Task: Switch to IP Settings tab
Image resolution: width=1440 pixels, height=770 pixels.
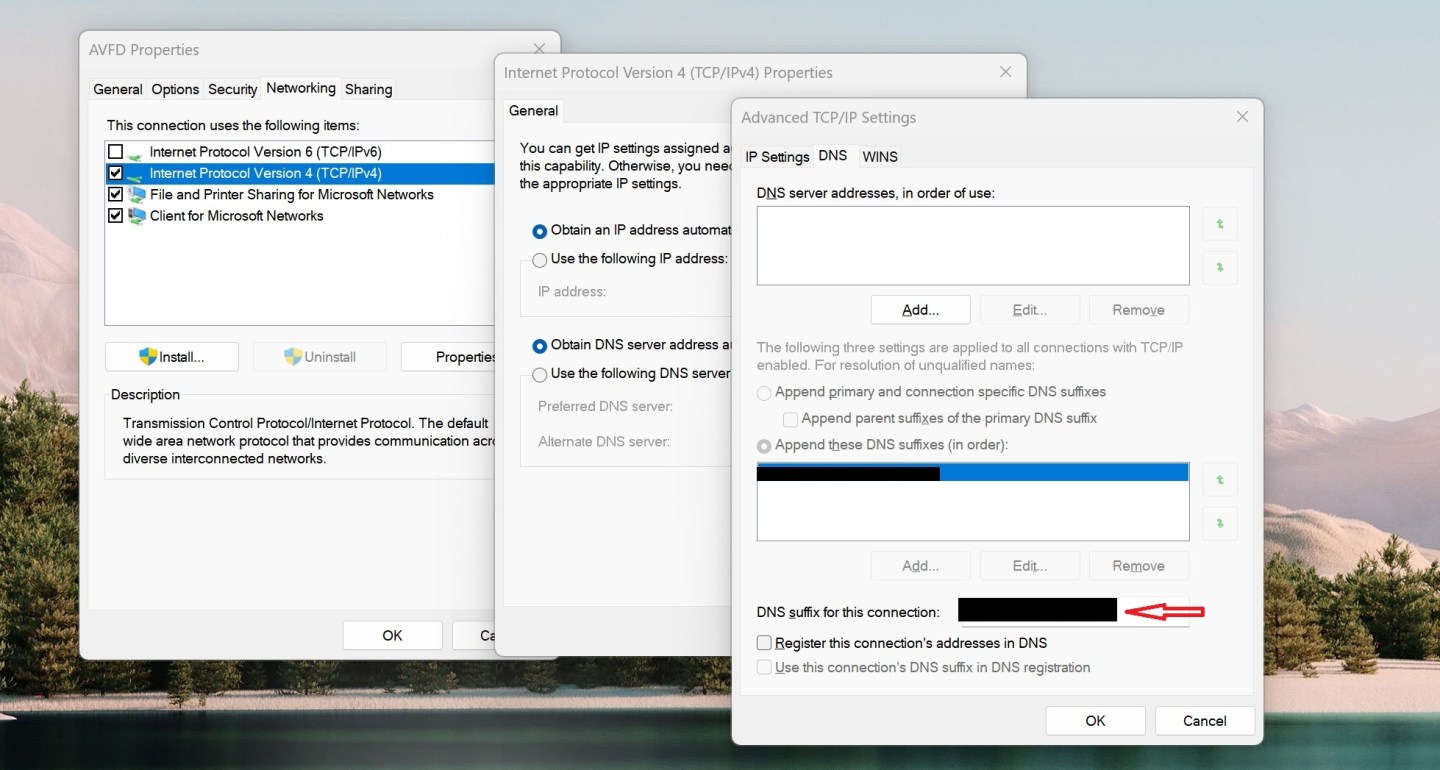Action: [x=777, y=156]
